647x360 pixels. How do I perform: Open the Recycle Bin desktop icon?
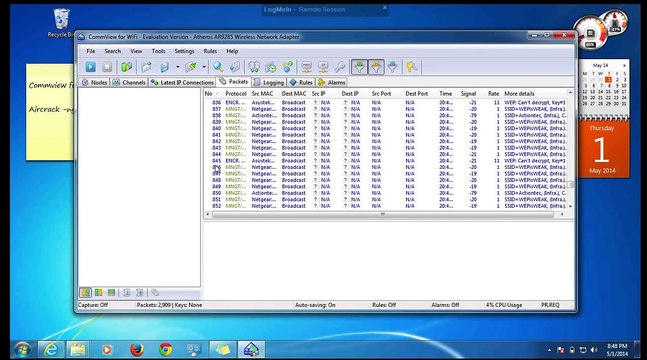click(61, 23)
